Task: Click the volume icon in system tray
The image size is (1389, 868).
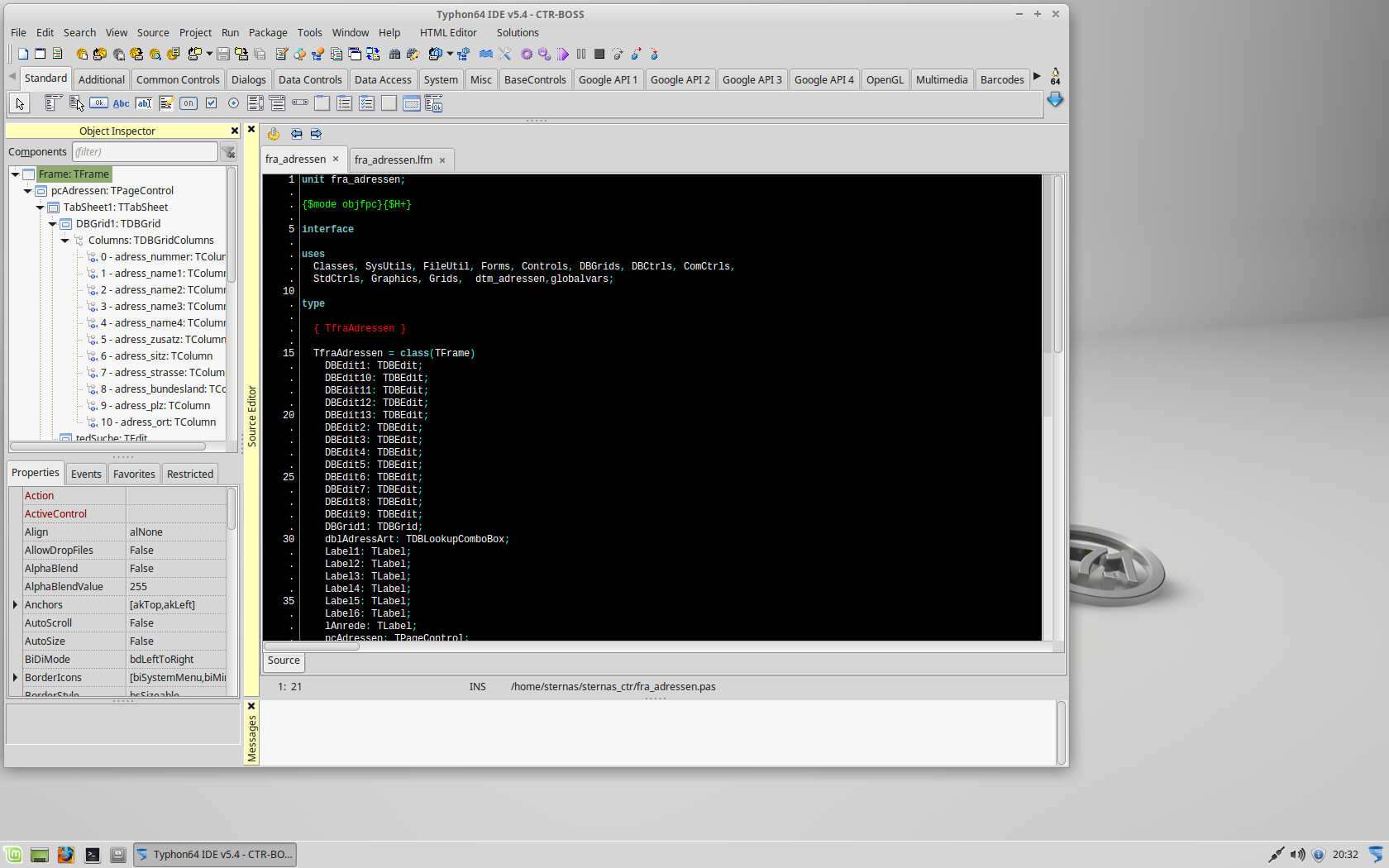Action: [x=1297, y=855]
